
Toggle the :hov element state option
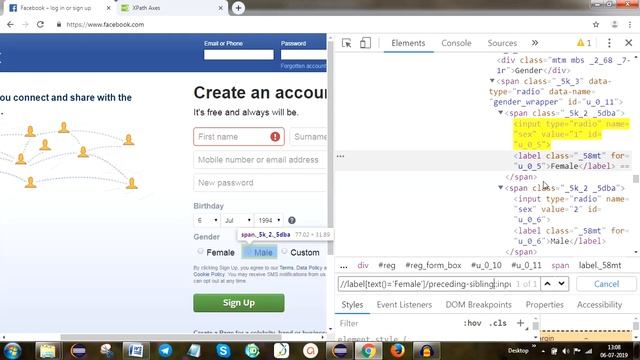pyautogui.click(x=472, y=323)
